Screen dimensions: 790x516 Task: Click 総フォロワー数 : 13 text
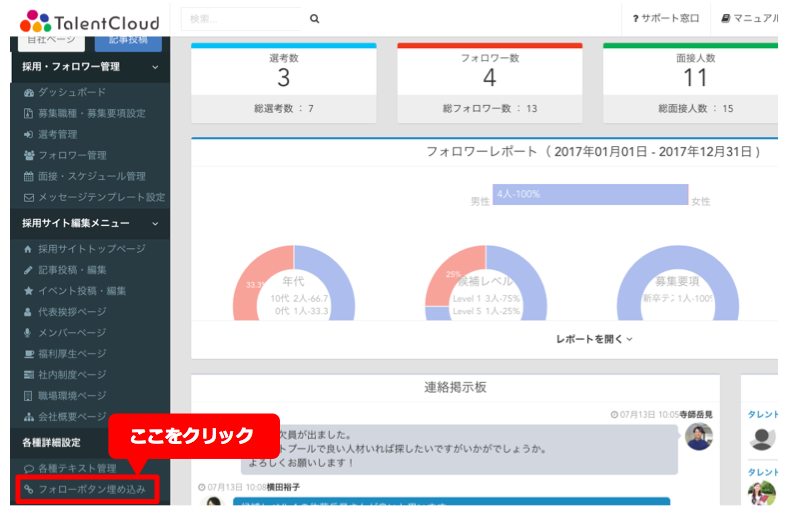490,108
